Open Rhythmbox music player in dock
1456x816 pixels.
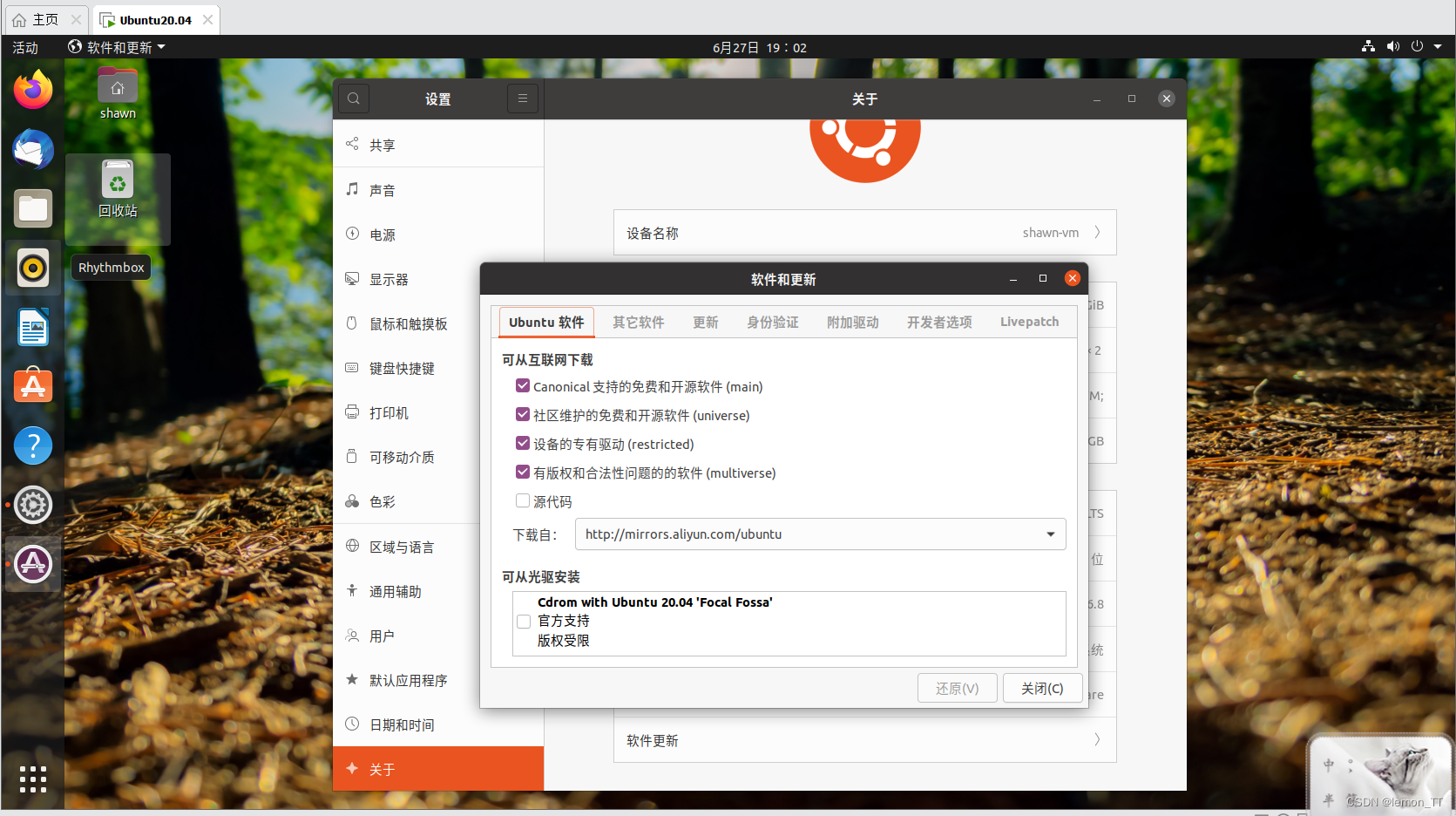33,268
